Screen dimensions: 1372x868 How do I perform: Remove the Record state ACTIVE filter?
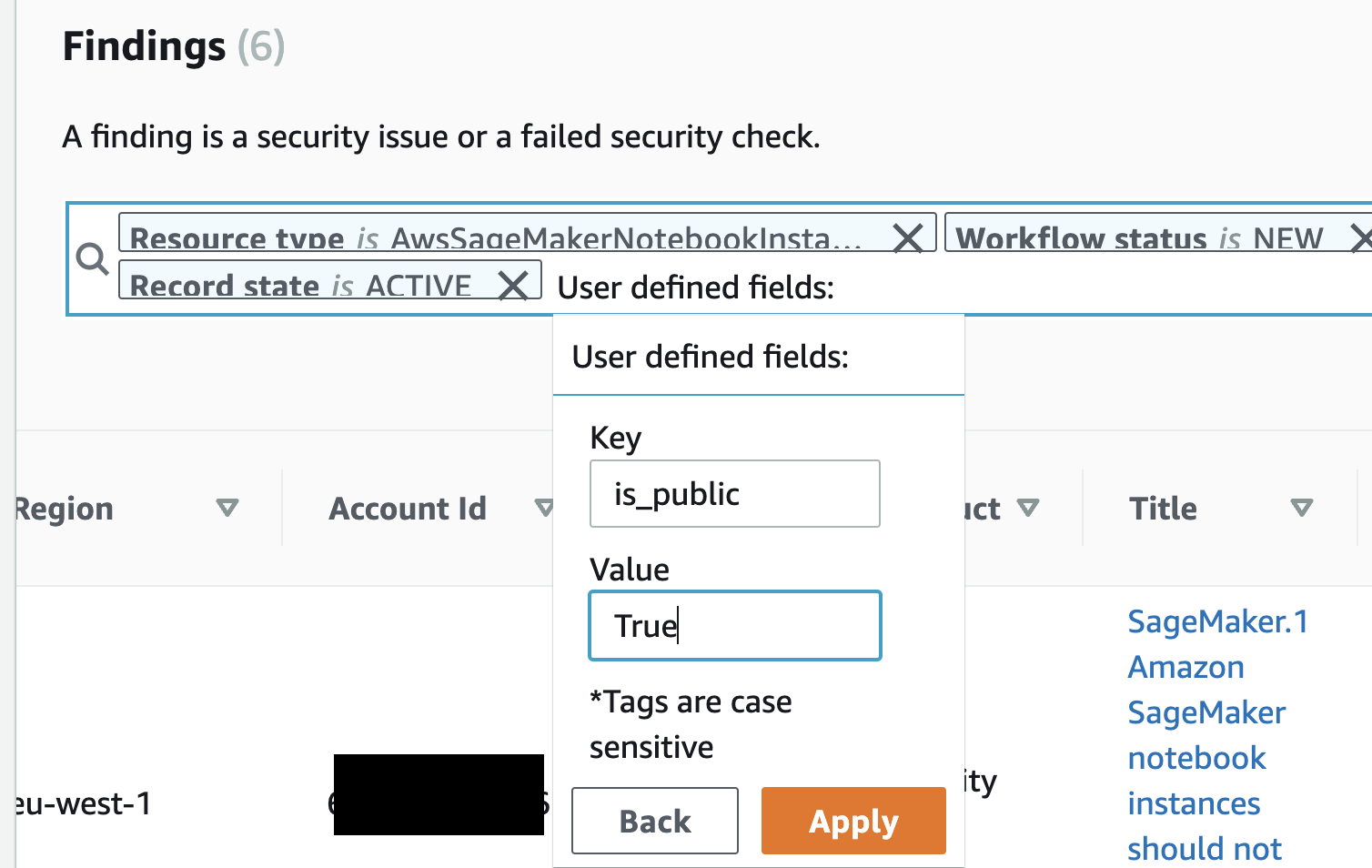[514, 285]
